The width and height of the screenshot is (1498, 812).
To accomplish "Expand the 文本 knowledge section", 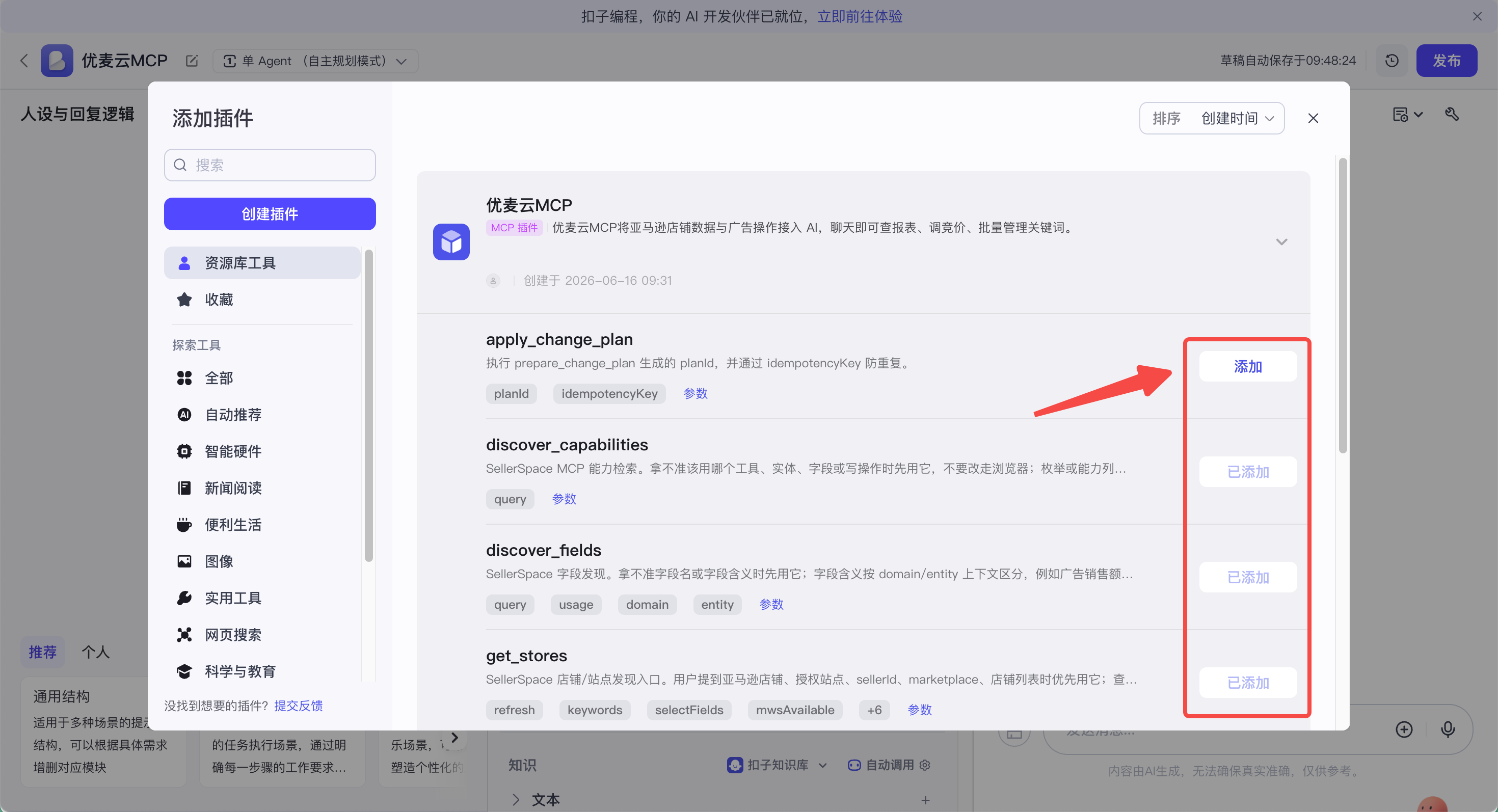I will (516, 800).
